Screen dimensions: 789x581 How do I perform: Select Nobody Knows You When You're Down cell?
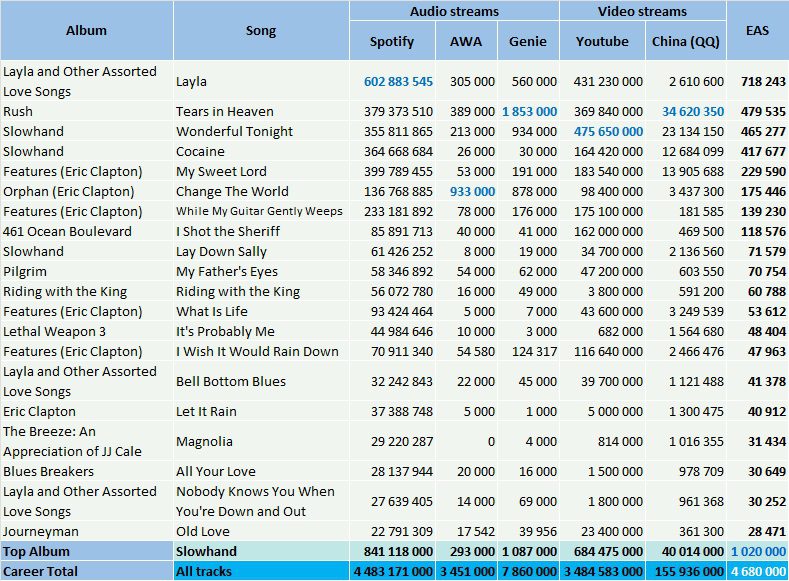261,502
